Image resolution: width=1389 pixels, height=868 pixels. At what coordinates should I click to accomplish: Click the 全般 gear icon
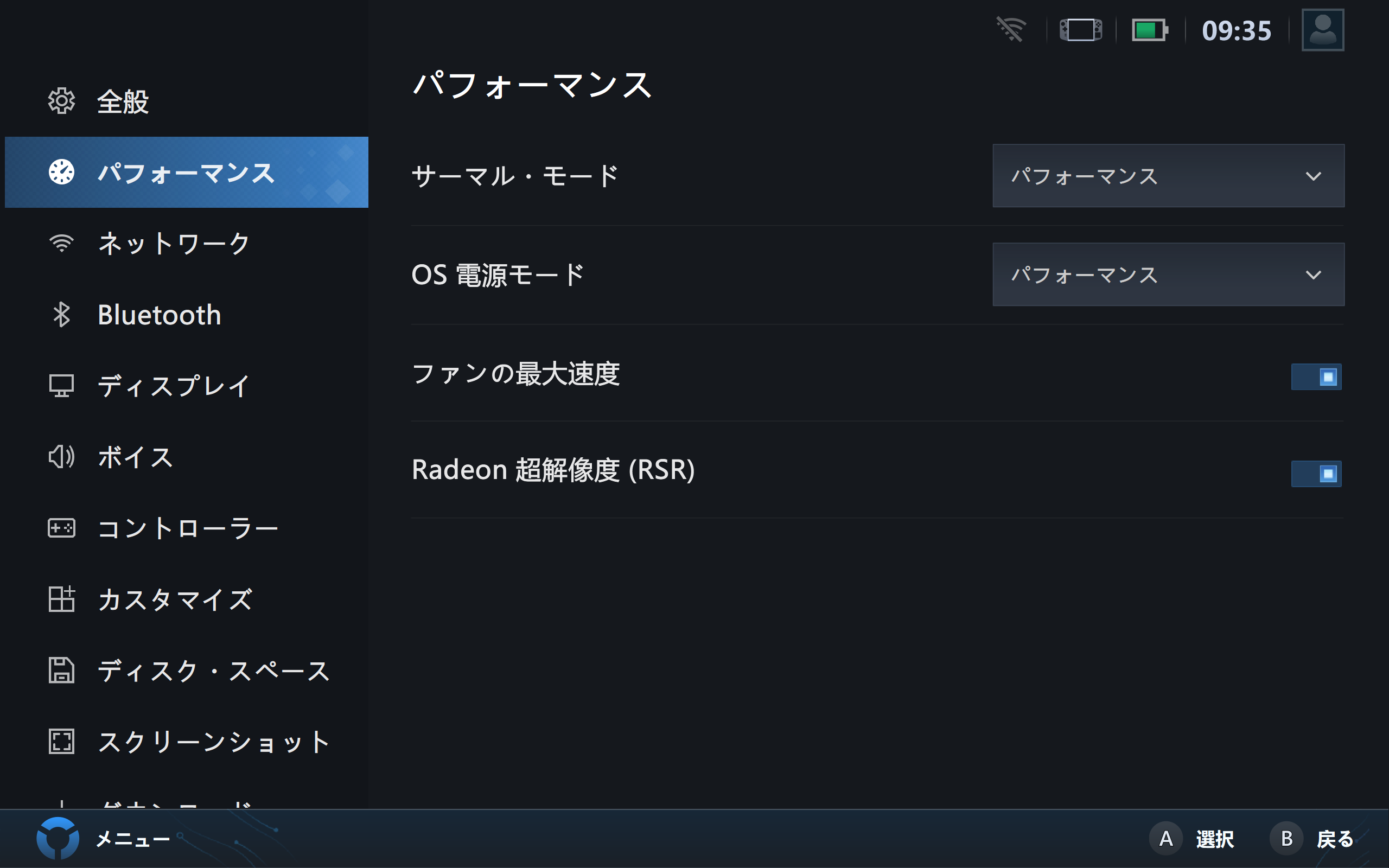pos(61,101)
